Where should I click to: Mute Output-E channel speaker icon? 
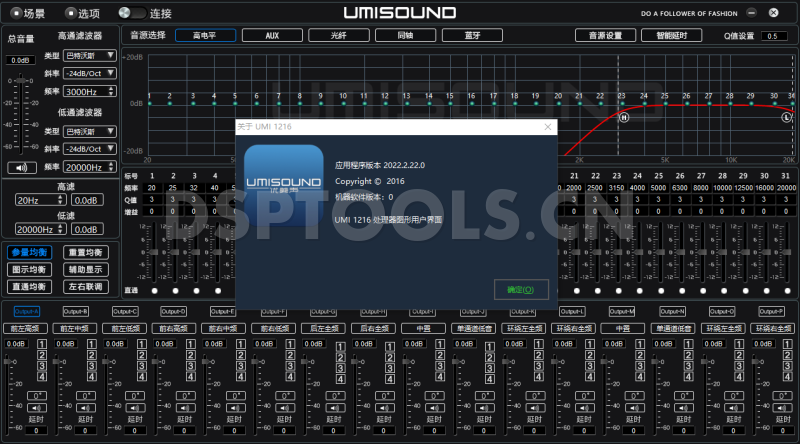point(235,408)
